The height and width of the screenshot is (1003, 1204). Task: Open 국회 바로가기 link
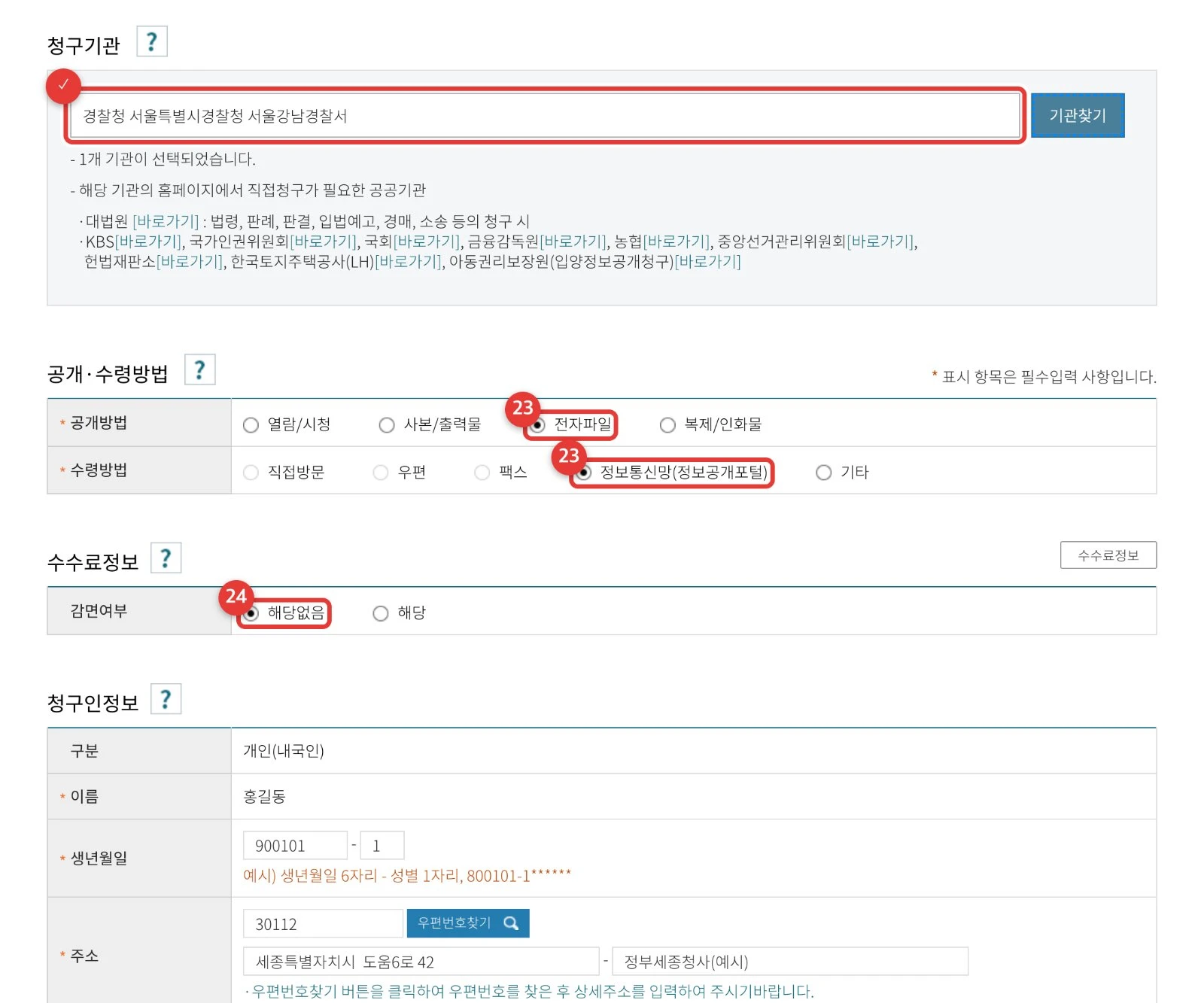tap(427, 242)
